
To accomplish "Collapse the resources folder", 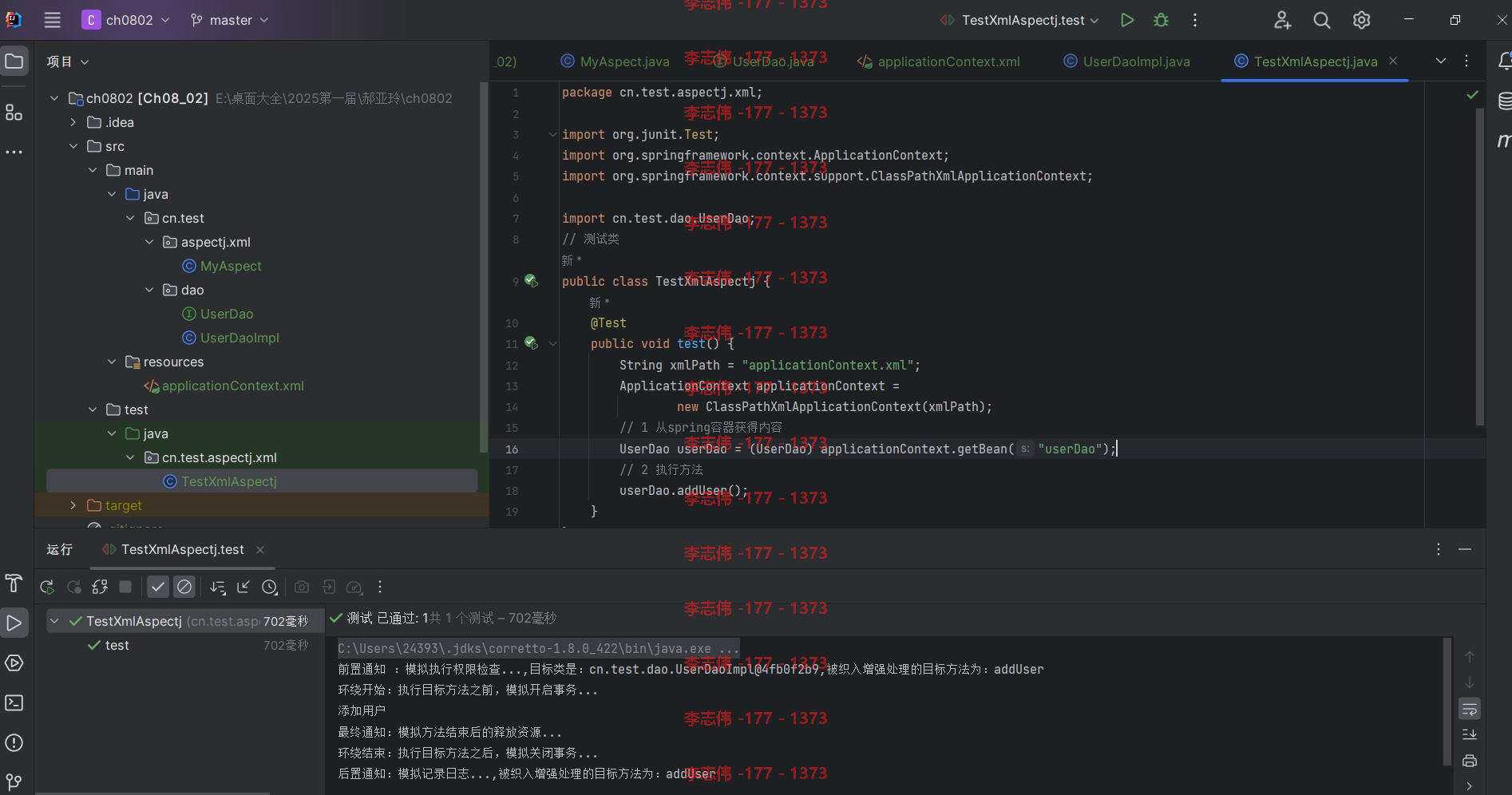I will coord(112,362).
